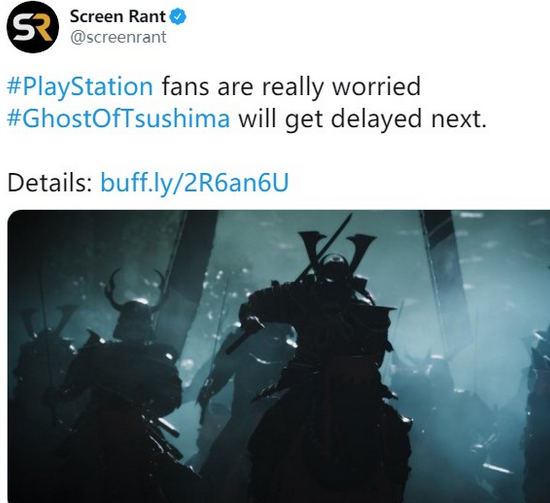This screenshot has height=503, width=550.
Task: Open the Ghost of Tsushima tweet image
Action: (279, 356)
